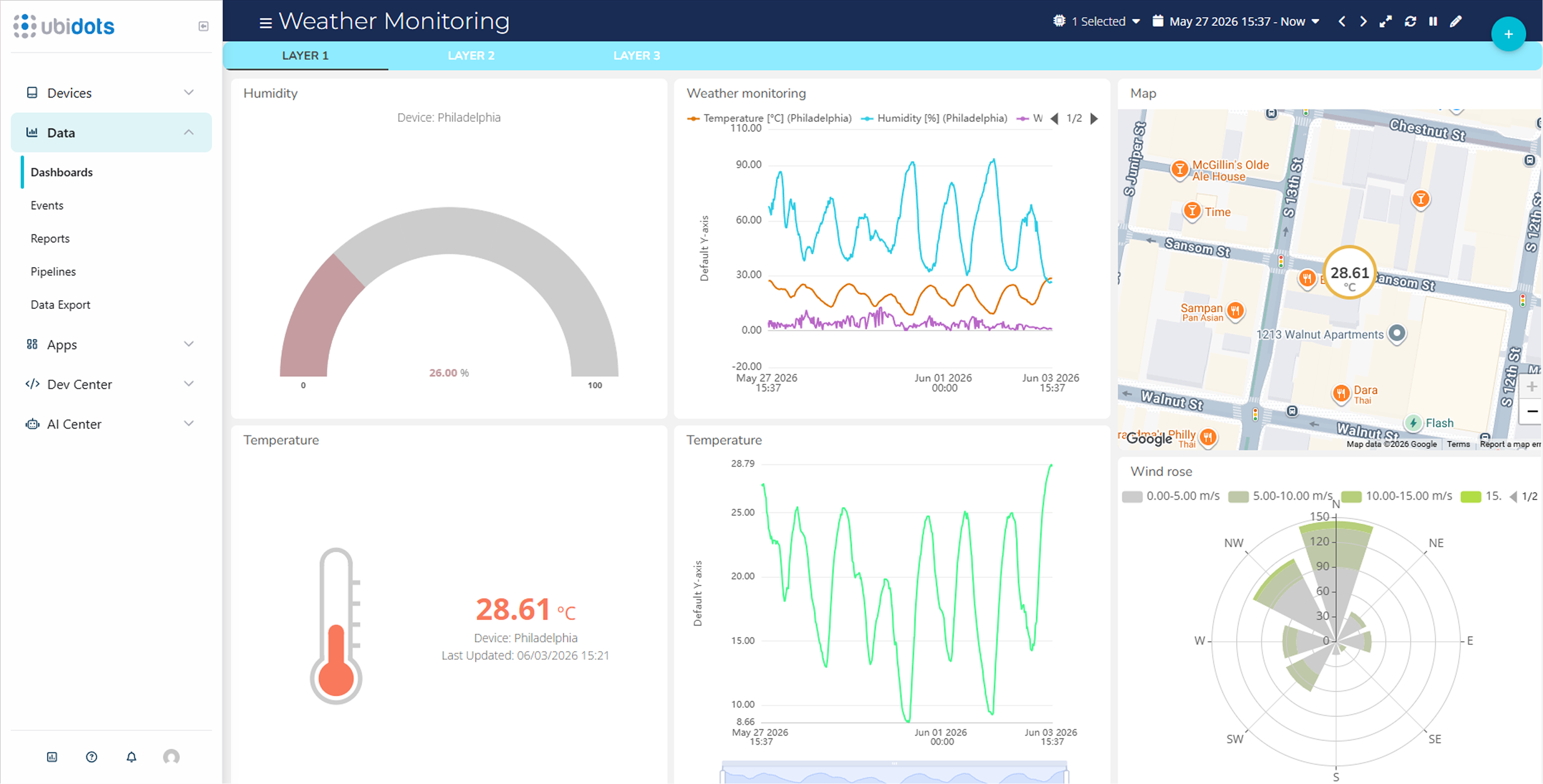Collapse the sidebar using the panel icon

204,26
